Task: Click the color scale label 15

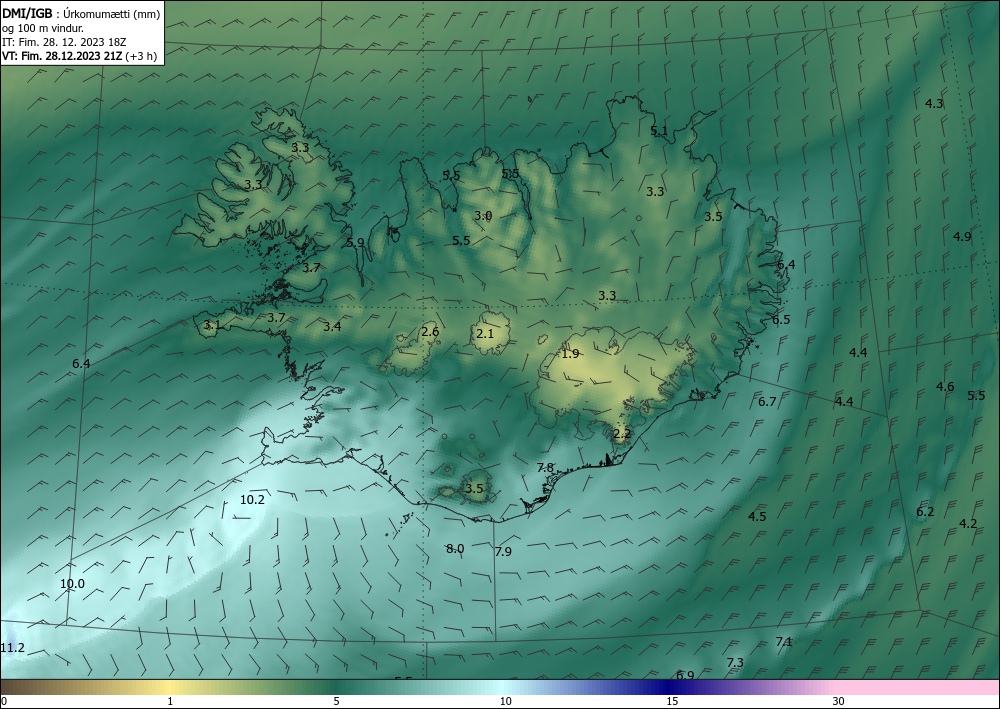Action: [x=672, y=701]
